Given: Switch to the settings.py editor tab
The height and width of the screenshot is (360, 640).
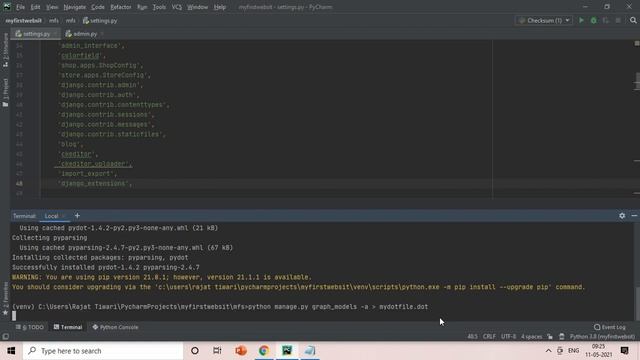Looking at the screenshot, I should (x=36, y=34).
